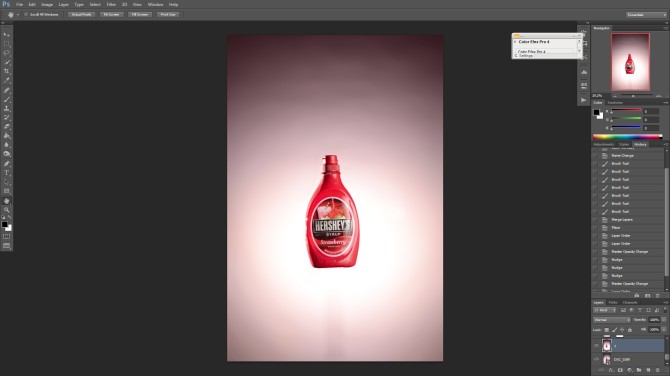Select the Paint Bucket tool
Viewport: 670px width, 376px height.
(x=6, y=136)
